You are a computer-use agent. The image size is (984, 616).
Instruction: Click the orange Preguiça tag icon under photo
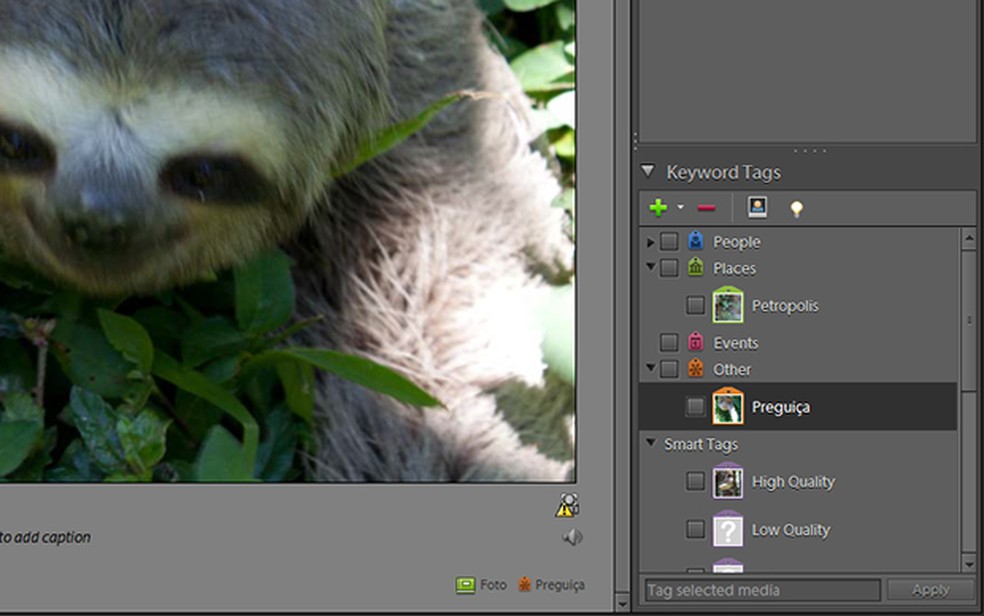524,585
